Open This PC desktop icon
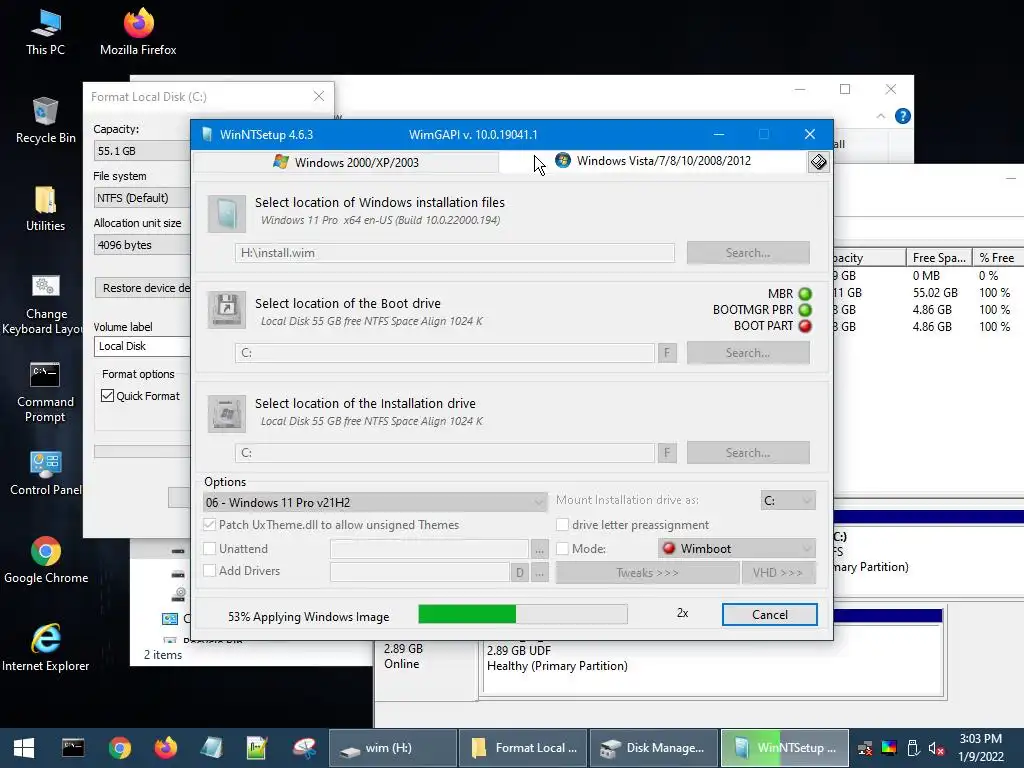 tap(45, 33)
